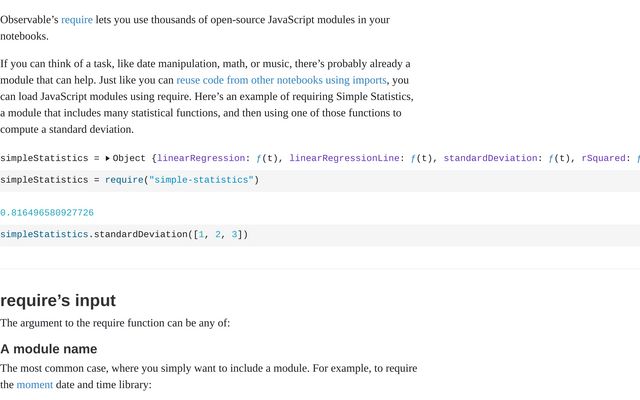Click the 0.816496580927726 output value
The image size is (640, 400).
[x=47, y=213]
